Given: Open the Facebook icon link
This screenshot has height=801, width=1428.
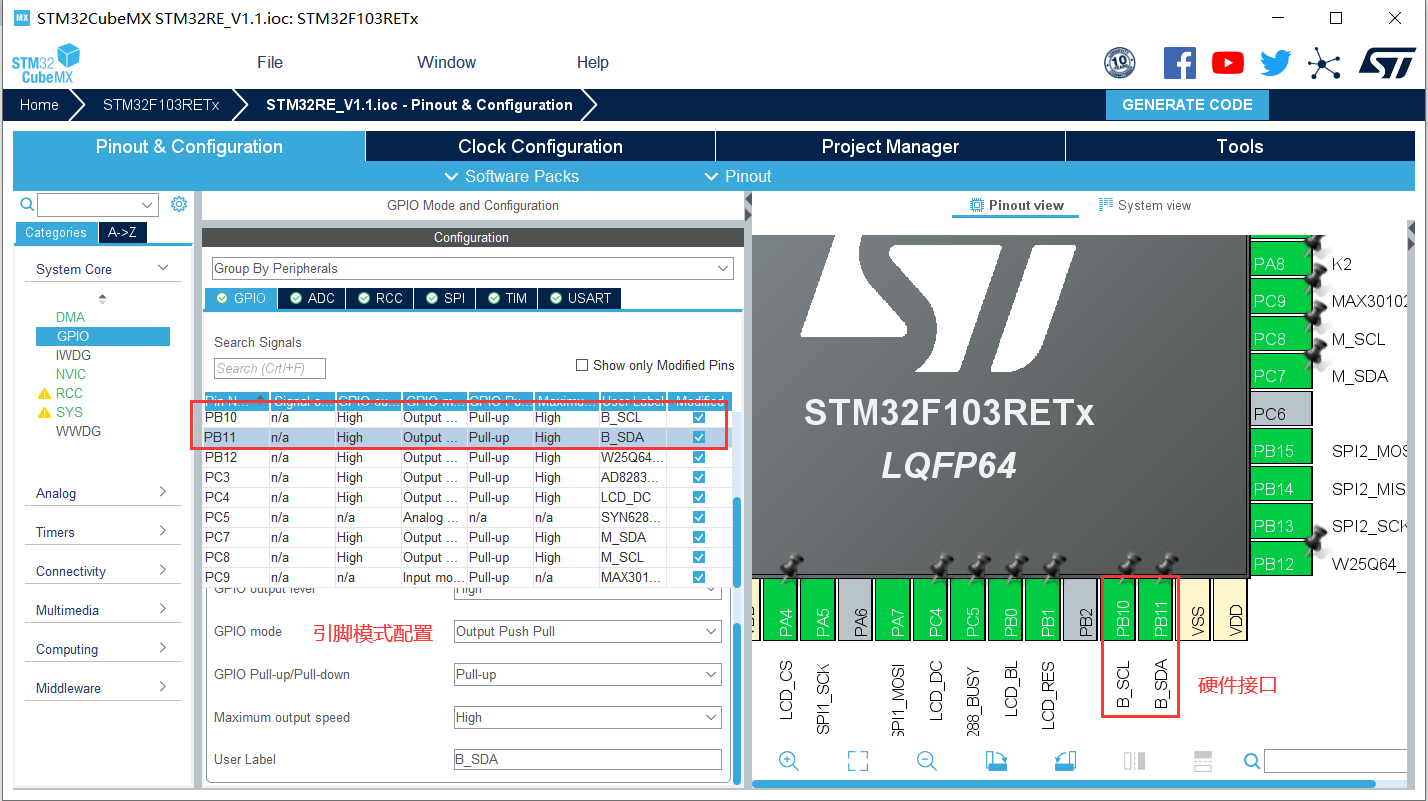Looking at the screenshot, I should point(1180,63).
